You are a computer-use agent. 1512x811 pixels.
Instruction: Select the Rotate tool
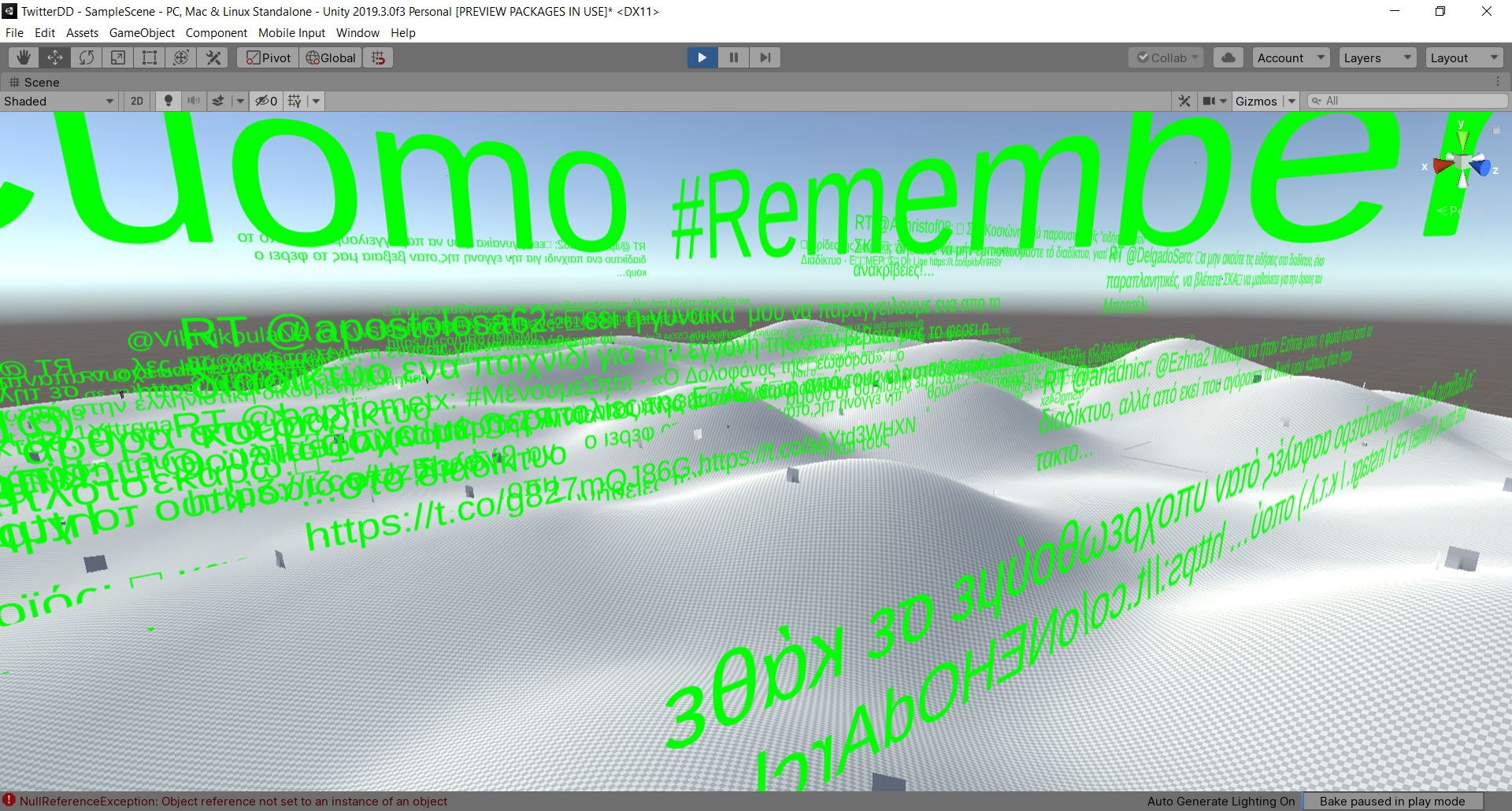click(87, 57)
